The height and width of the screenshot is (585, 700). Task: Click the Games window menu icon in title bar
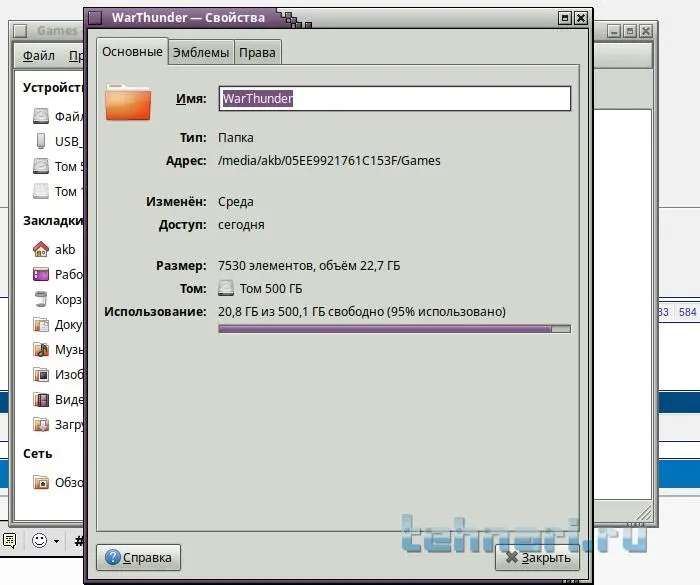point(20,31)
